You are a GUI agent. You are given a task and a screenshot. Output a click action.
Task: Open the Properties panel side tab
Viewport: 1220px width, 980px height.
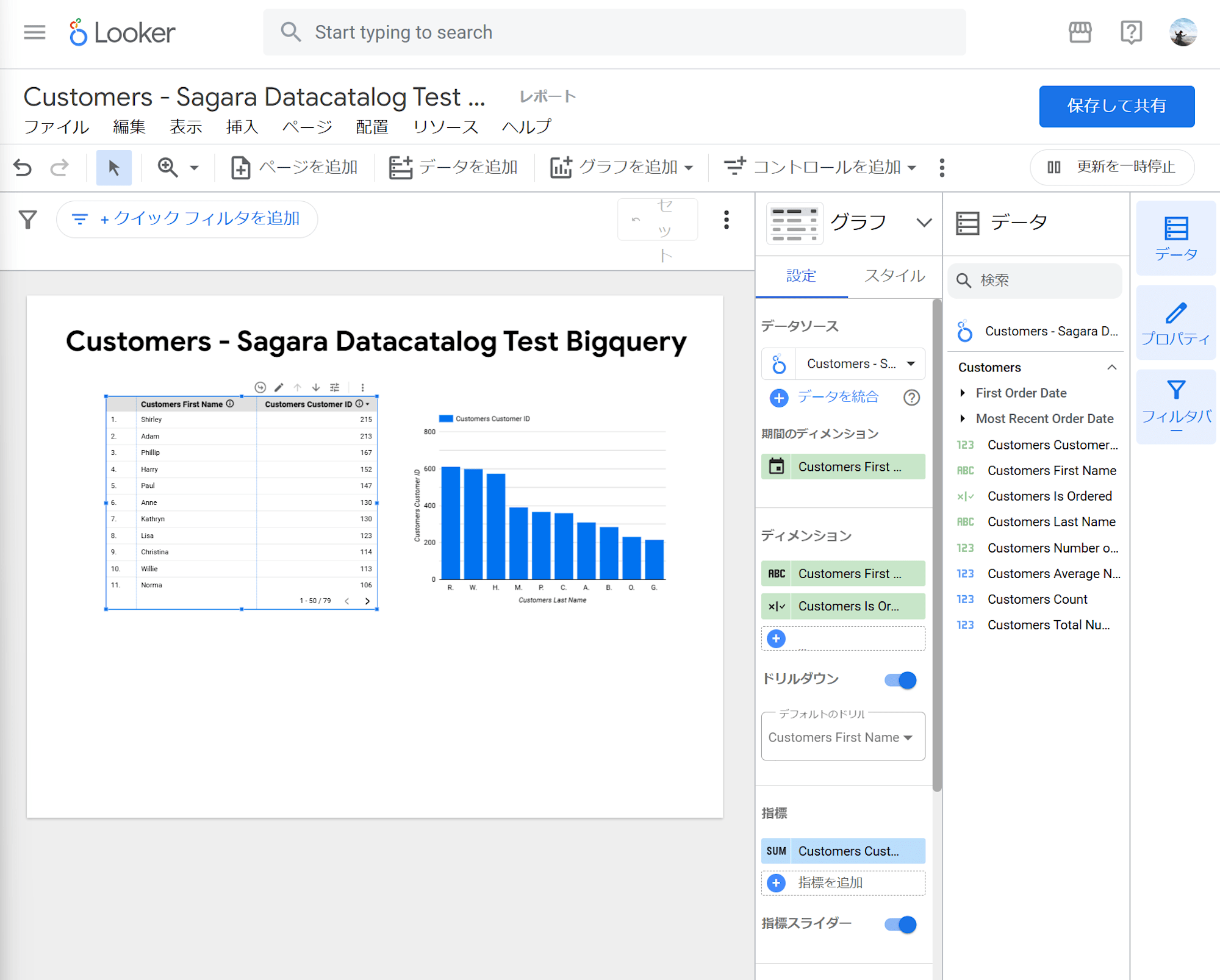pos(1175,323)
